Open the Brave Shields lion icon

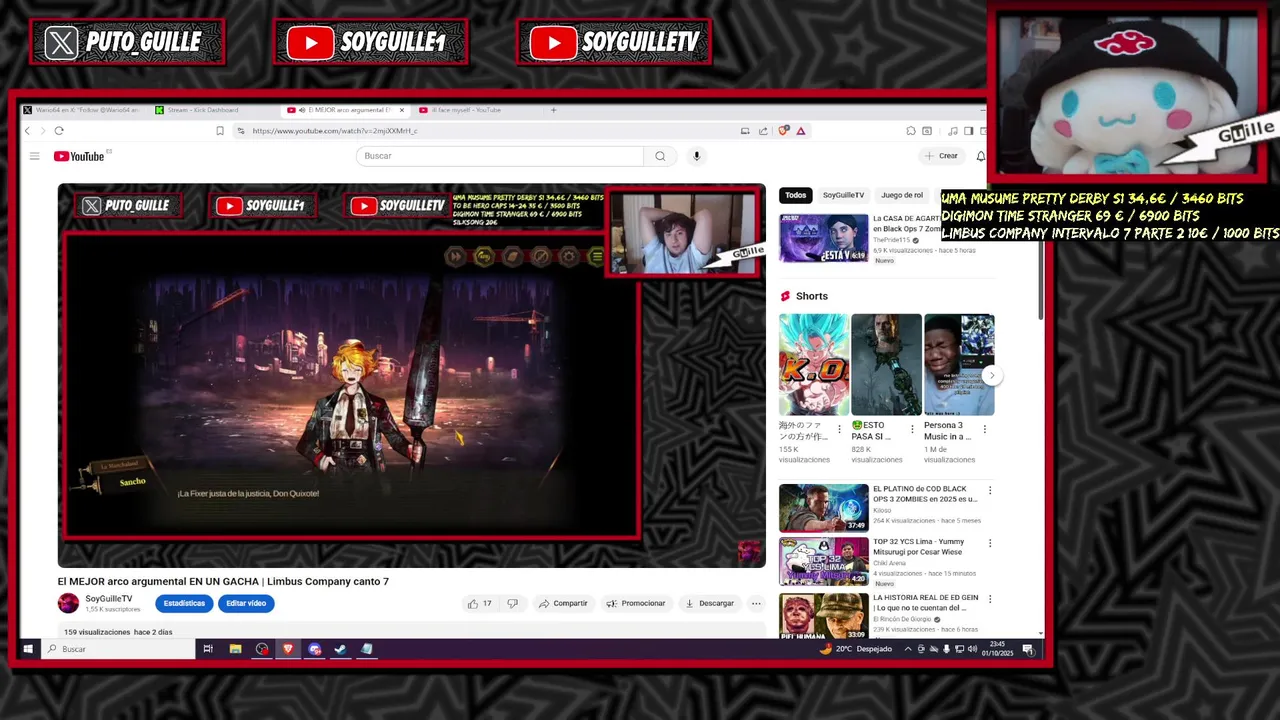click(x=784, y=131)
